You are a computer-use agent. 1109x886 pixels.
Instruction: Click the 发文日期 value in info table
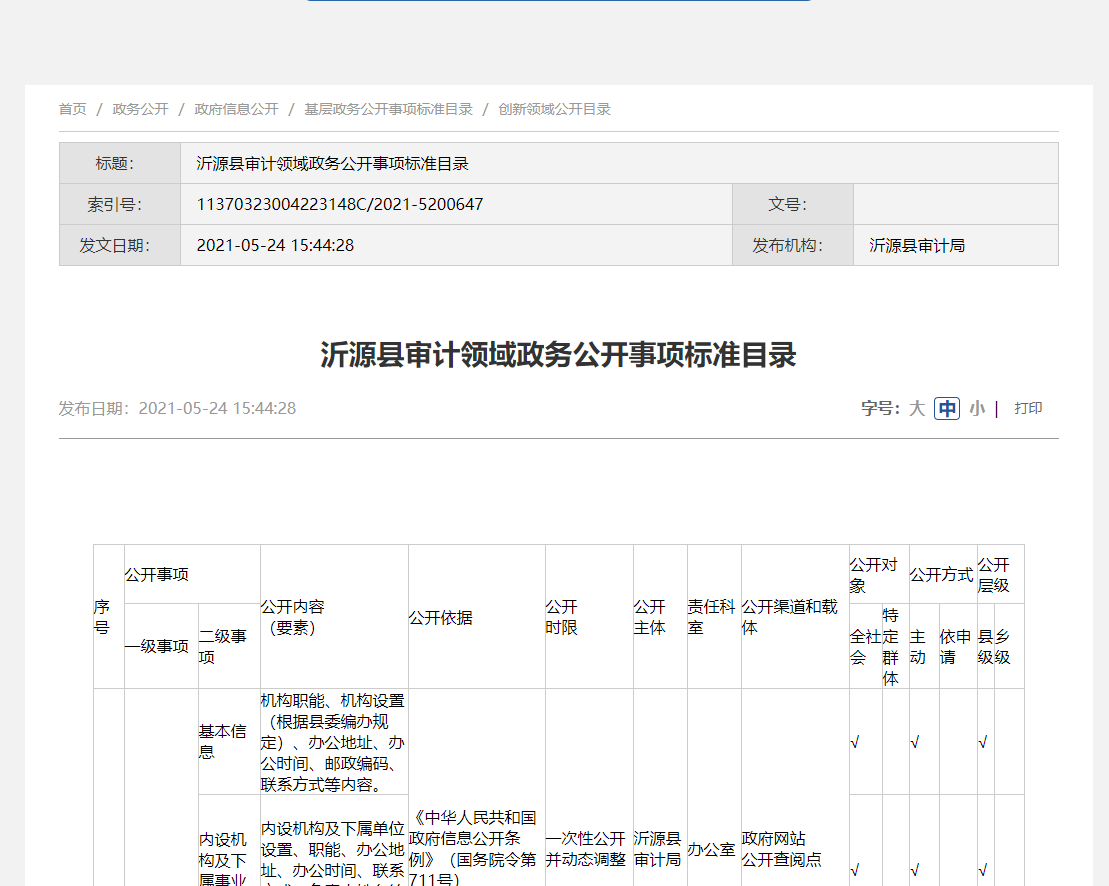click(275, 245)
